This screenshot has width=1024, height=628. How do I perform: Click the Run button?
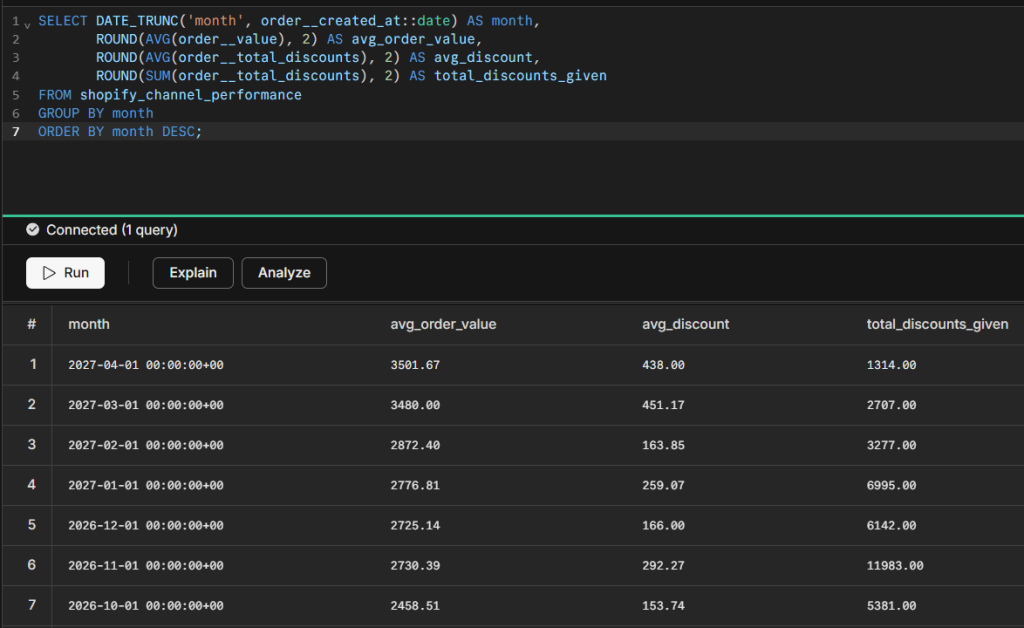tap(65, 273)
